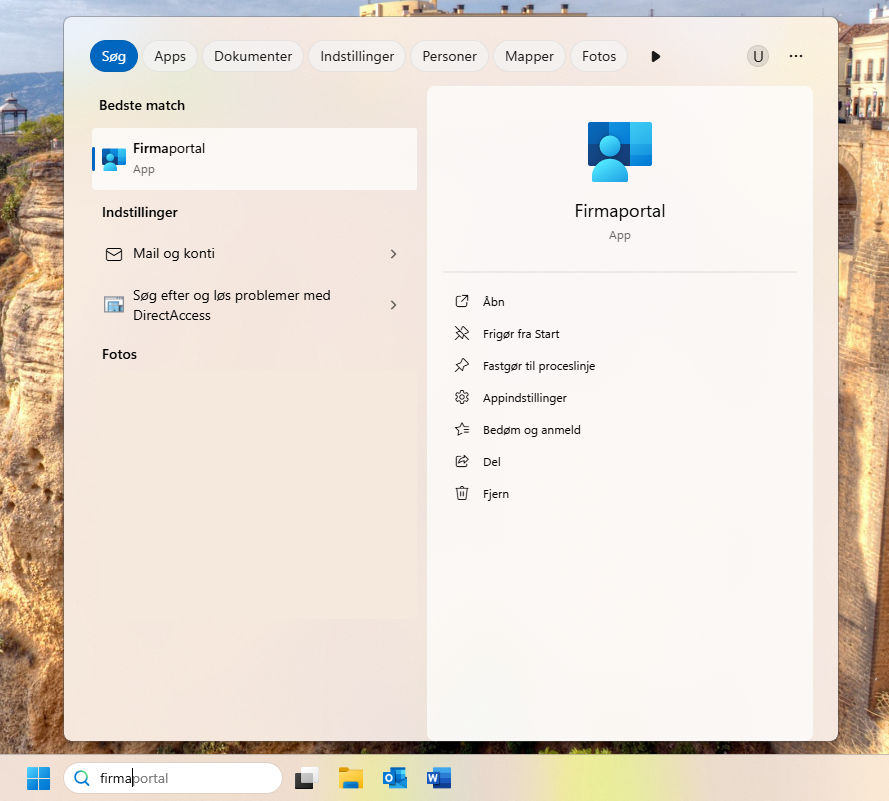Open Søg efter og løs problemer med DirectAccess

[254, 305]
